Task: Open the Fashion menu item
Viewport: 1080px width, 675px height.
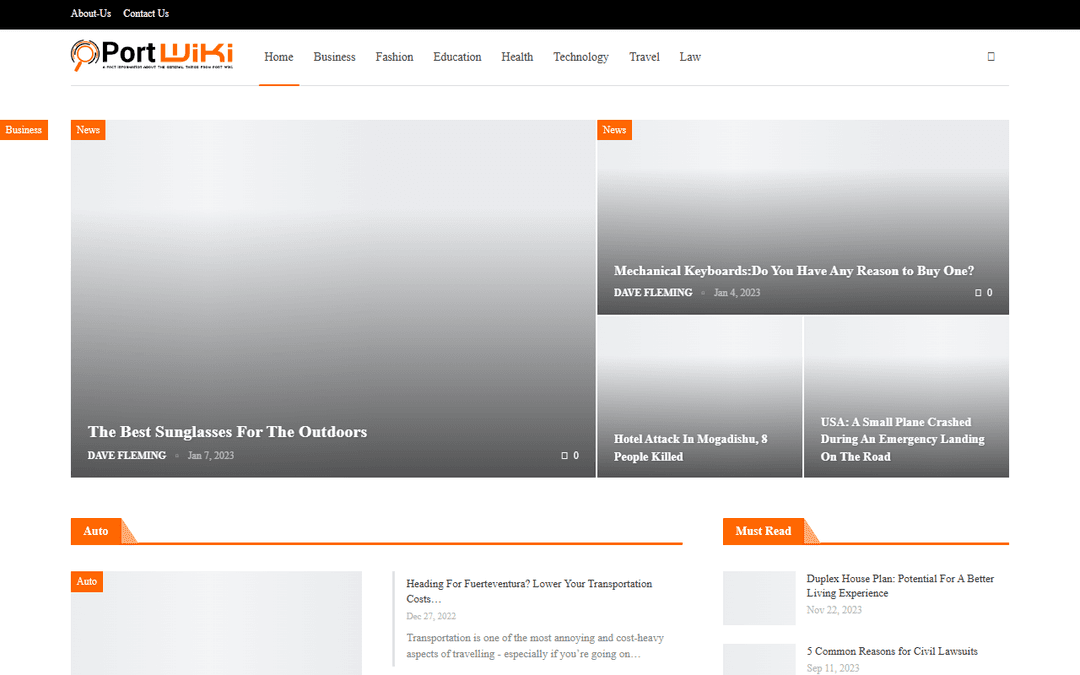Action: click(x=395, y=57)
